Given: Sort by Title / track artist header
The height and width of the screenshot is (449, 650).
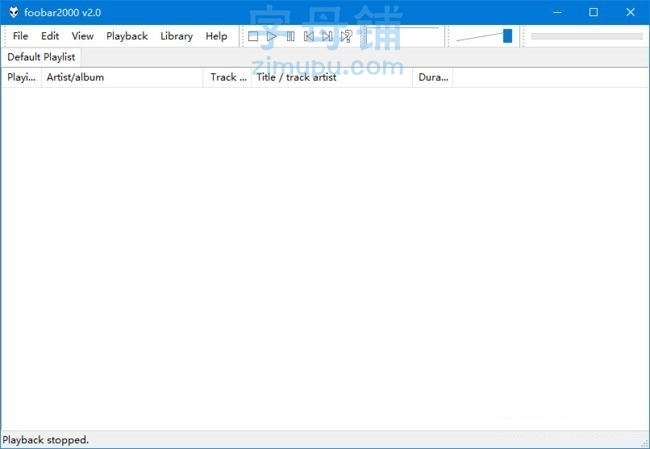Looking at the screenshot, I should 332,78.
